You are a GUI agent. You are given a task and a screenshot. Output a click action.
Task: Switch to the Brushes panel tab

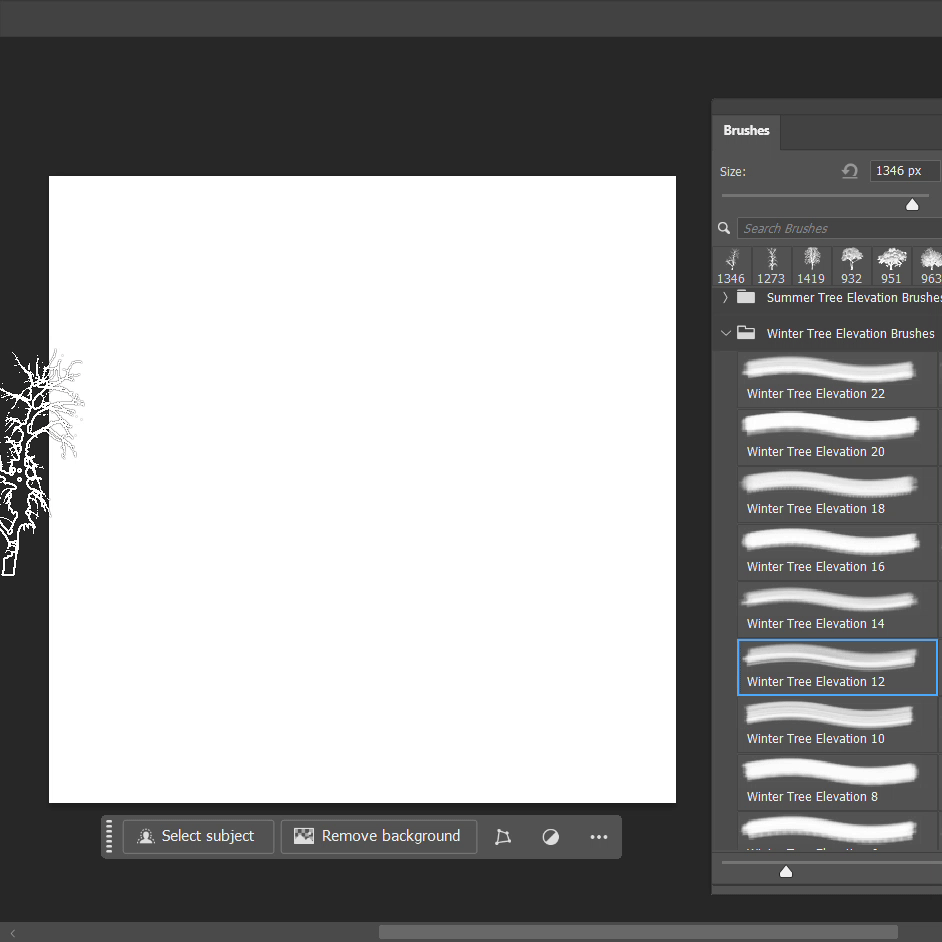click(746, 130)
